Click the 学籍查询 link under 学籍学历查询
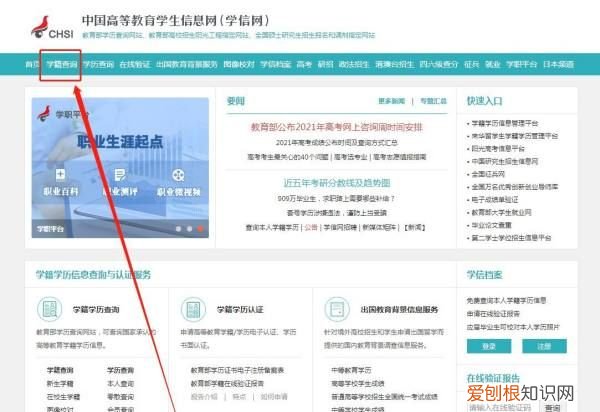 (x=60, y=370)
